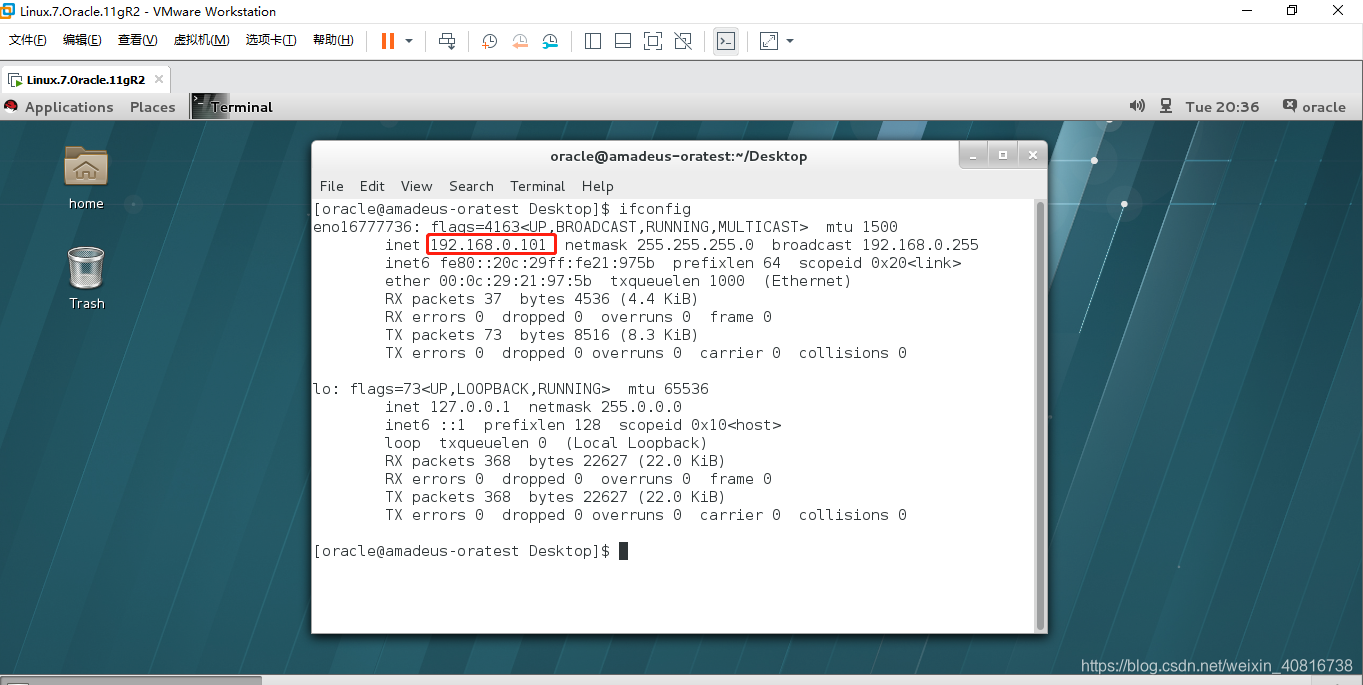
Task: Click the fe80::20c:29ff:fe21:975b inet6 address
Action: (547, 263)
